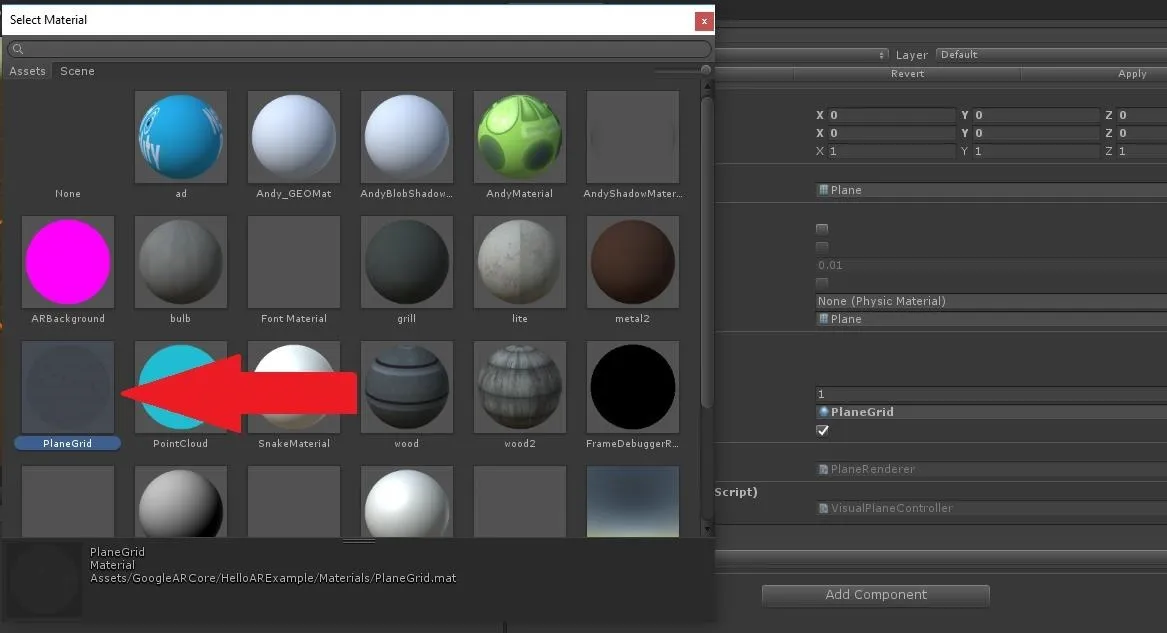Click the Plane mesh field under transform

[991, 190]
